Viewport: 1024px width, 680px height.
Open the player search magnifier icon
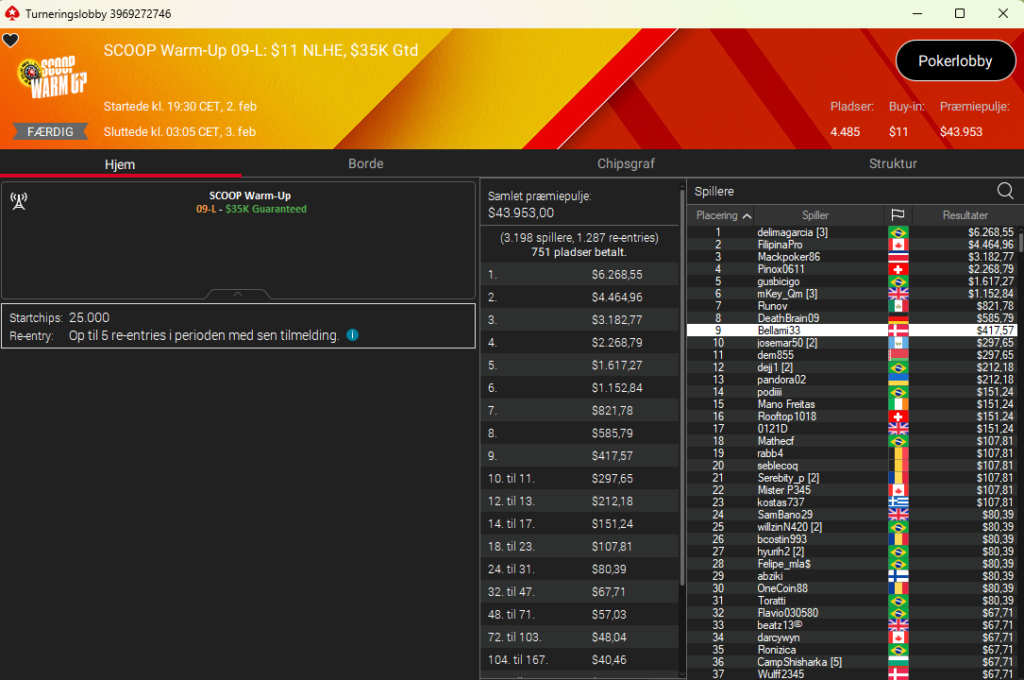(1005, 191)
